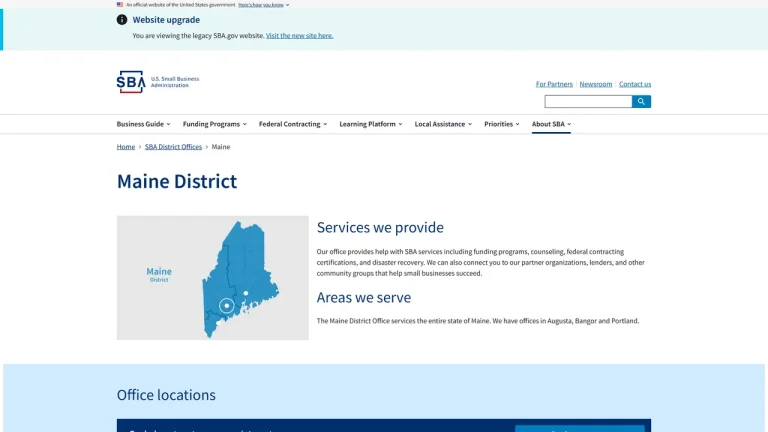
Task: Open the Learning Platform menu
Action: coord(371,124)
